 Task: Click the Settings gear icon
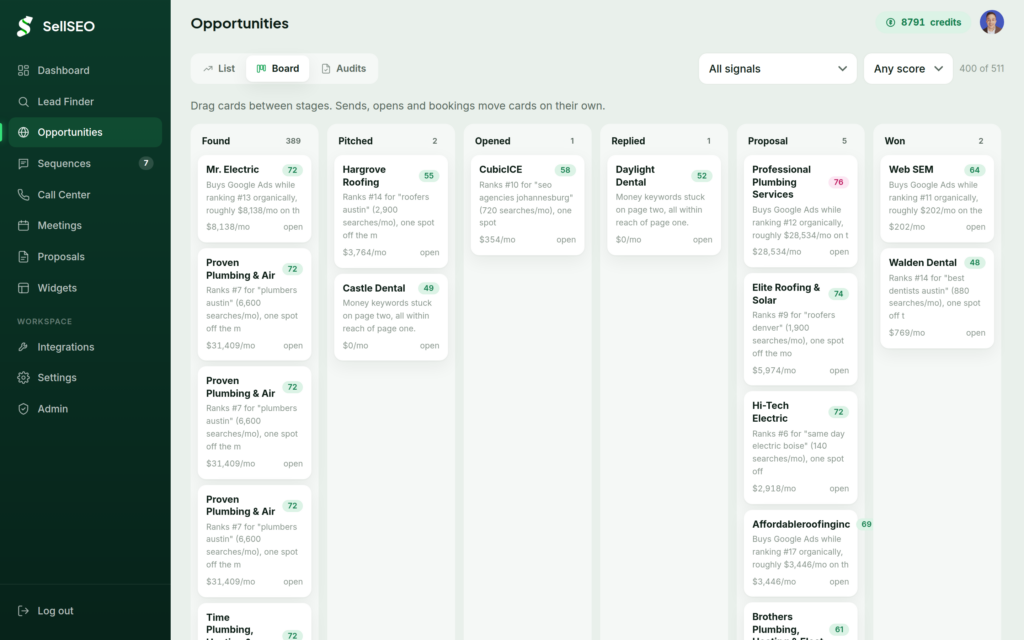click(x=24, y=378)
